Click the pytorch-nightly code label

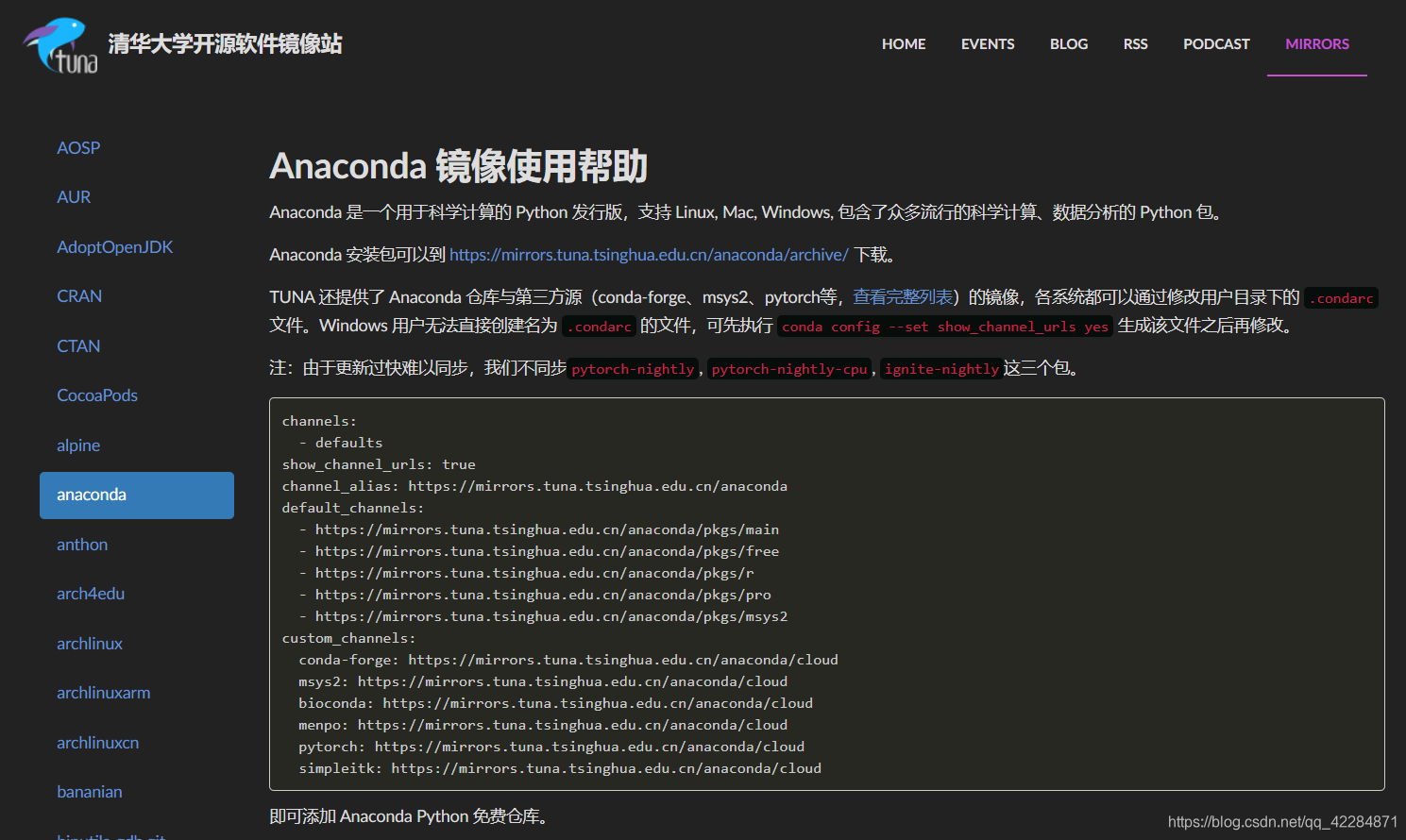click(633, 369)
